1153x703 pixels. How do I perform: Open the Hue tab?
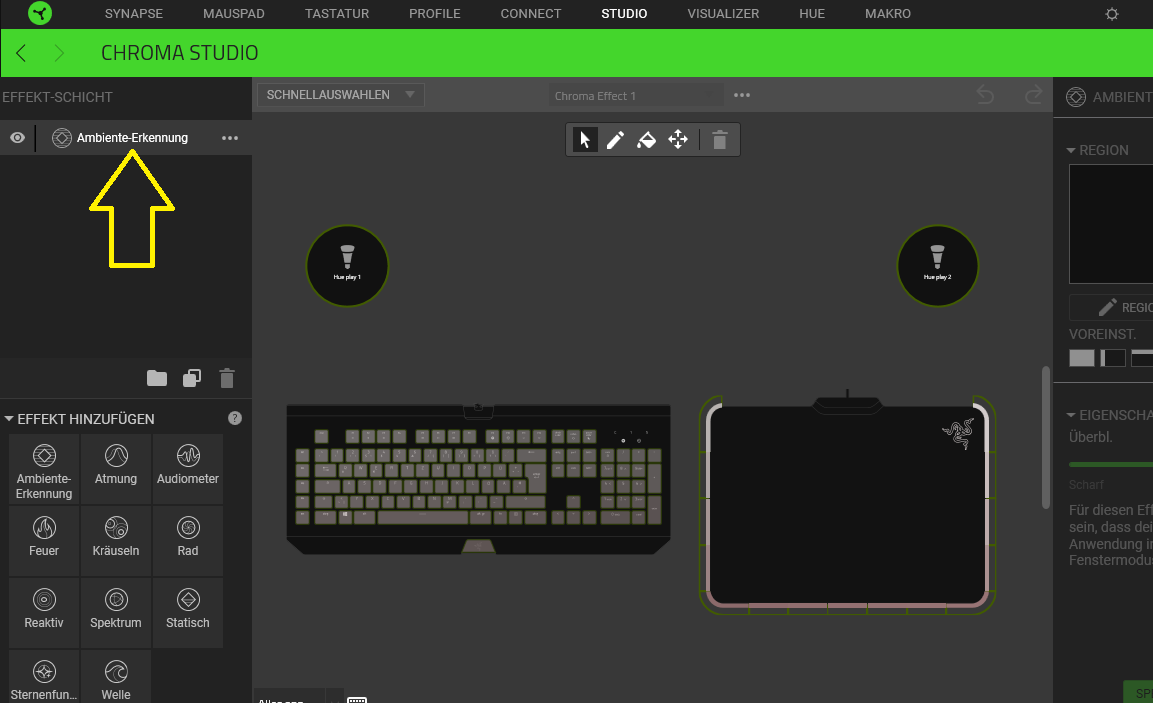(812, 14)
